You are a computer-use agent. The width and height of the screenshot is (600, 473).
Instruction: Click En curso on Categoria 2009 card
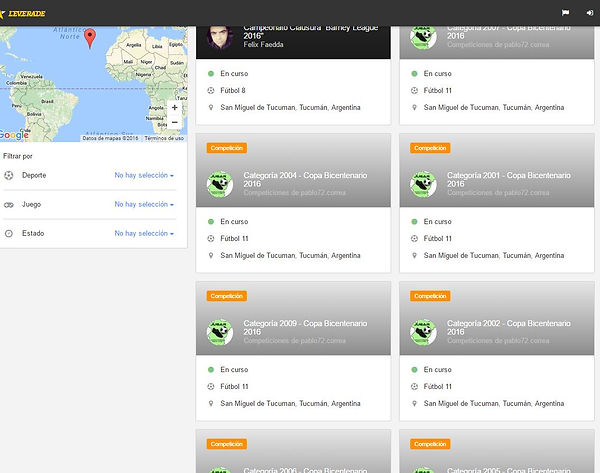pyautogui.click(x=234, y=370)
